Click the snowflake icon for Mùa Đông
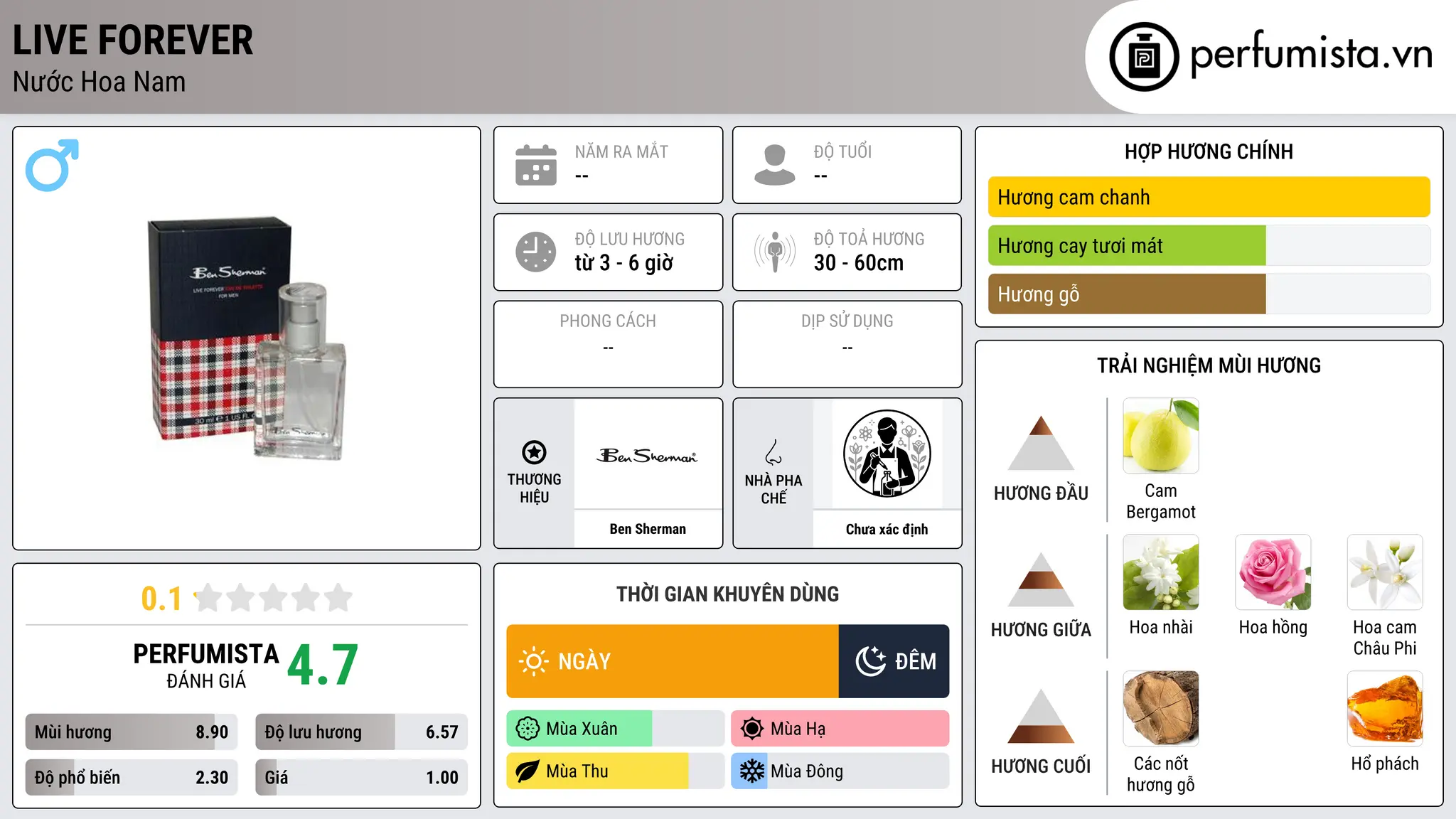Viewport: 1456px width, 819px height. point(752,771)
